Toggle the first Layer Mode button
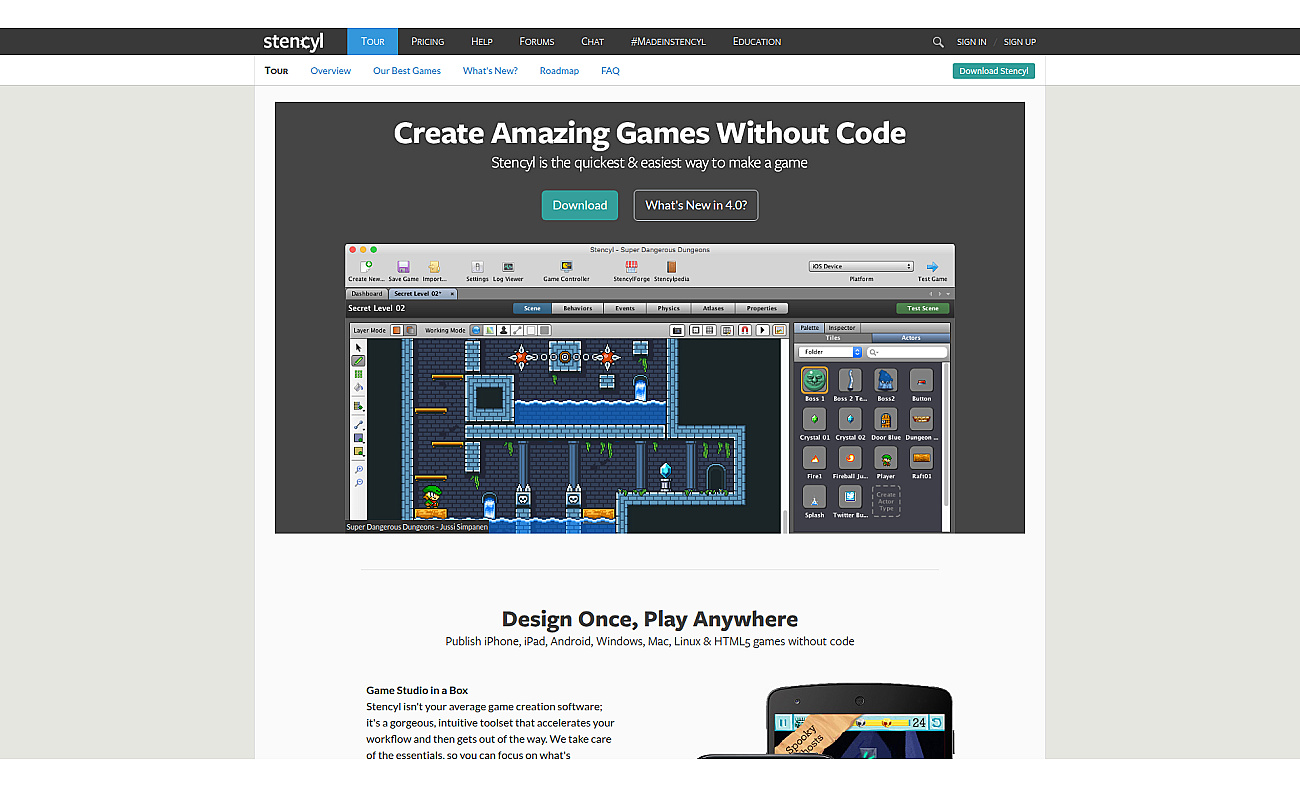The image size is (1300, 788). [396, 330]
